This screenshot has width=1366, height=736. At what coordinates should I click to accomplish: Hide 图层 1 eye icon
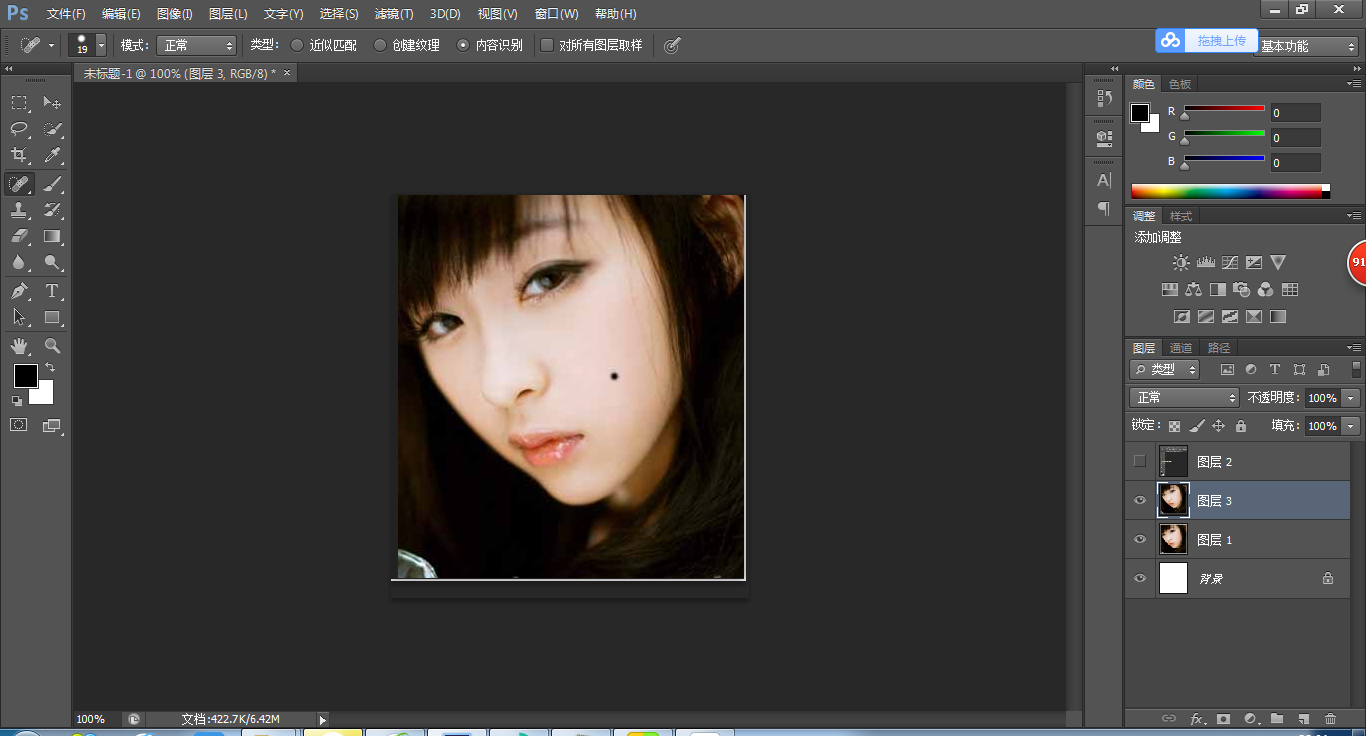coord(1140,539)
